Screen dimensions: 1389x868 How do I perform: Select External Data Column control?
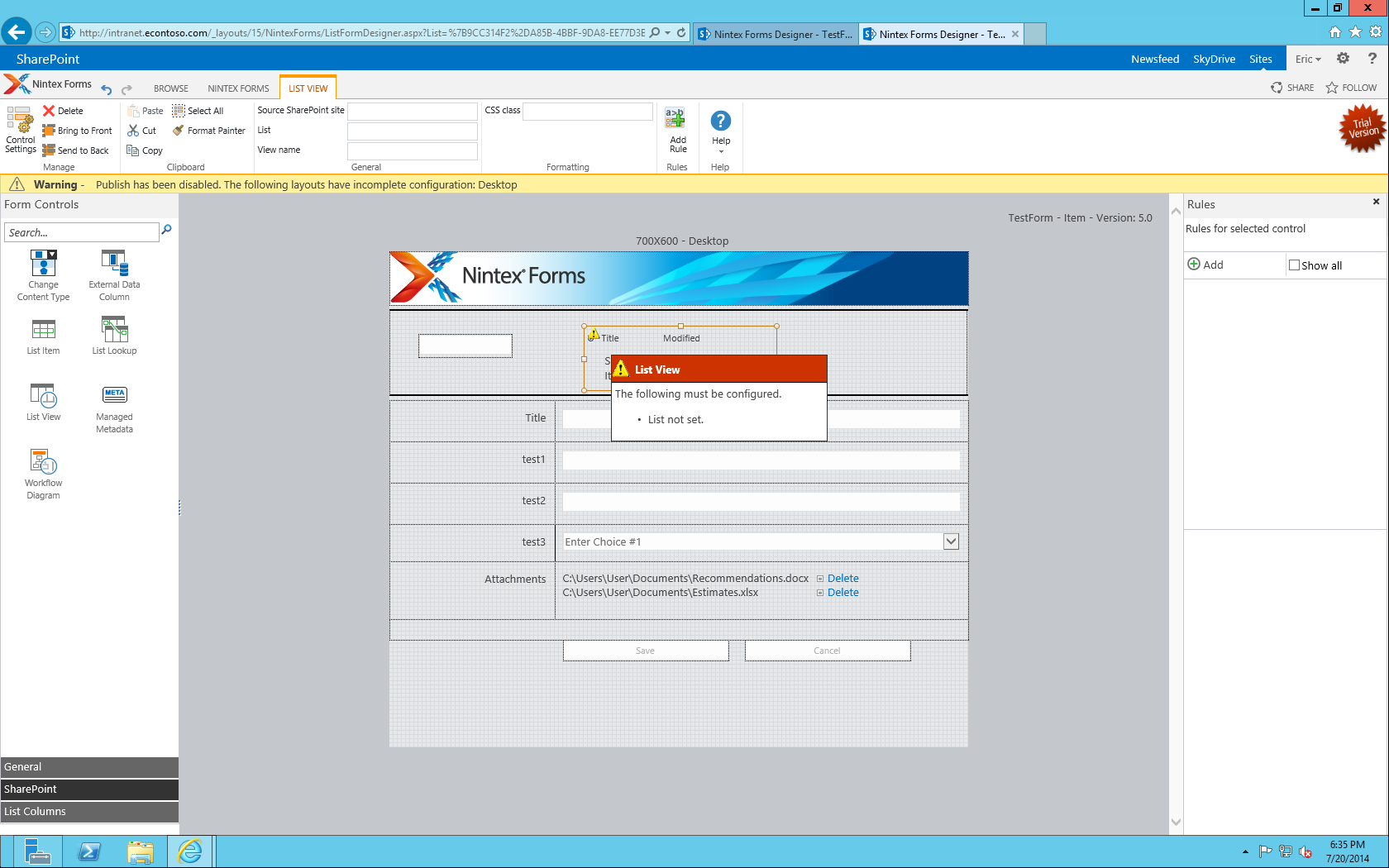point(114,276)
